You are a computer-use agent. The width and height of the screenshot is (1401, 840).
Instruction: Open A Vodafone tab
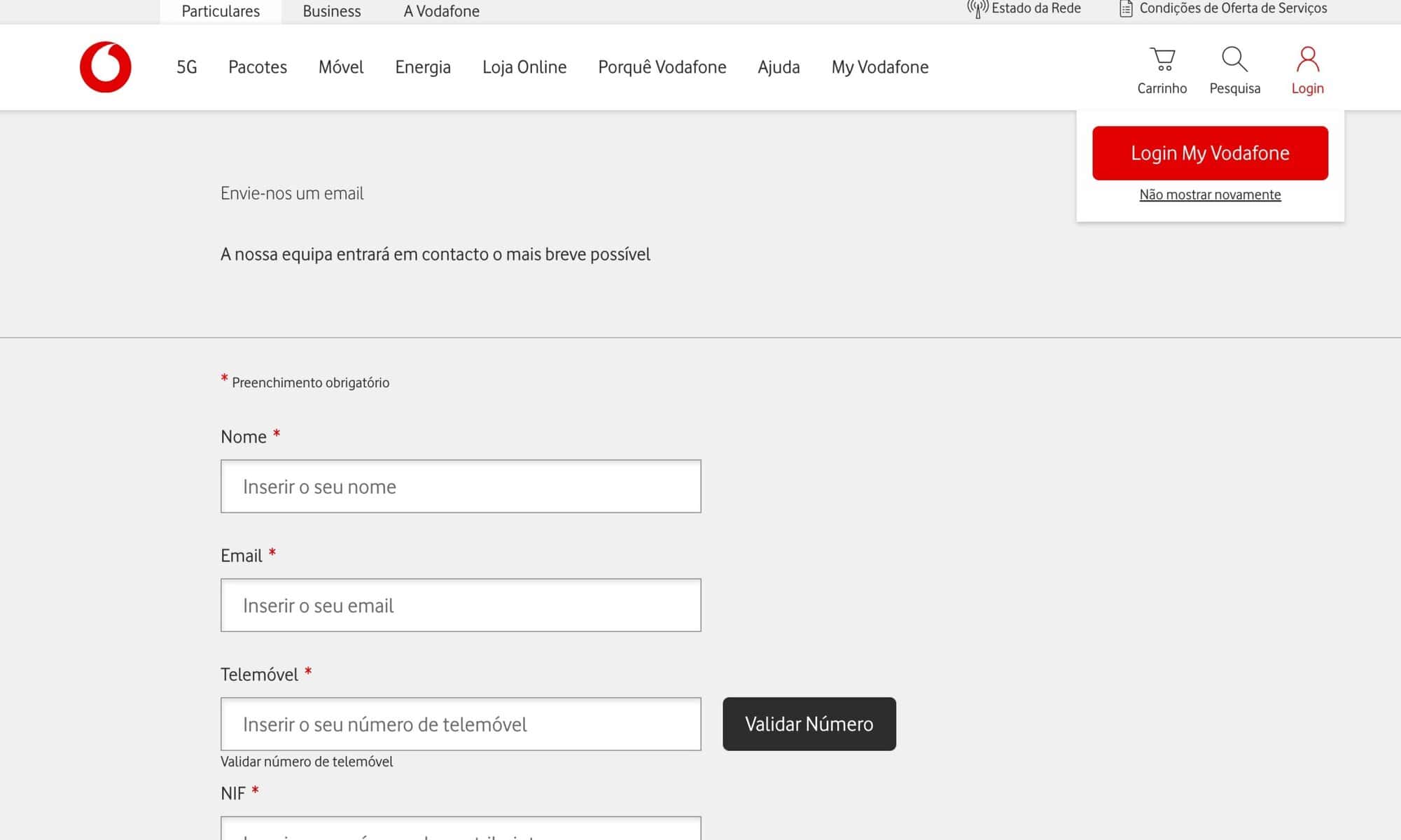tap(441, 11)
